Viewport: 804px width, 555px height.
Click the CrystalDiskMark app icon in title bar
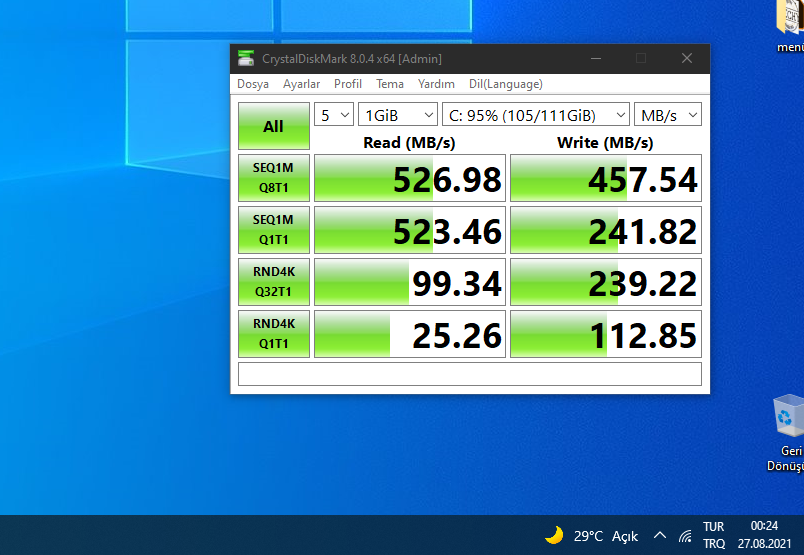tap(246, 58)
